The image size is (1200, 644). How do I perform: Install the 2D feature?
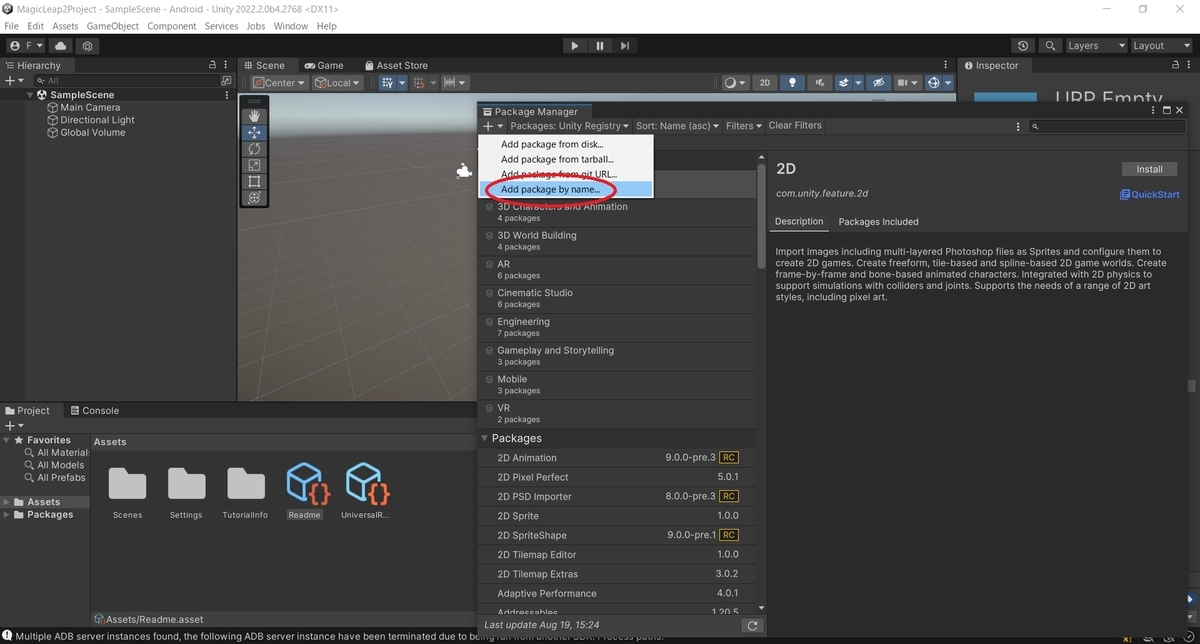click(x=1149, y=169)
